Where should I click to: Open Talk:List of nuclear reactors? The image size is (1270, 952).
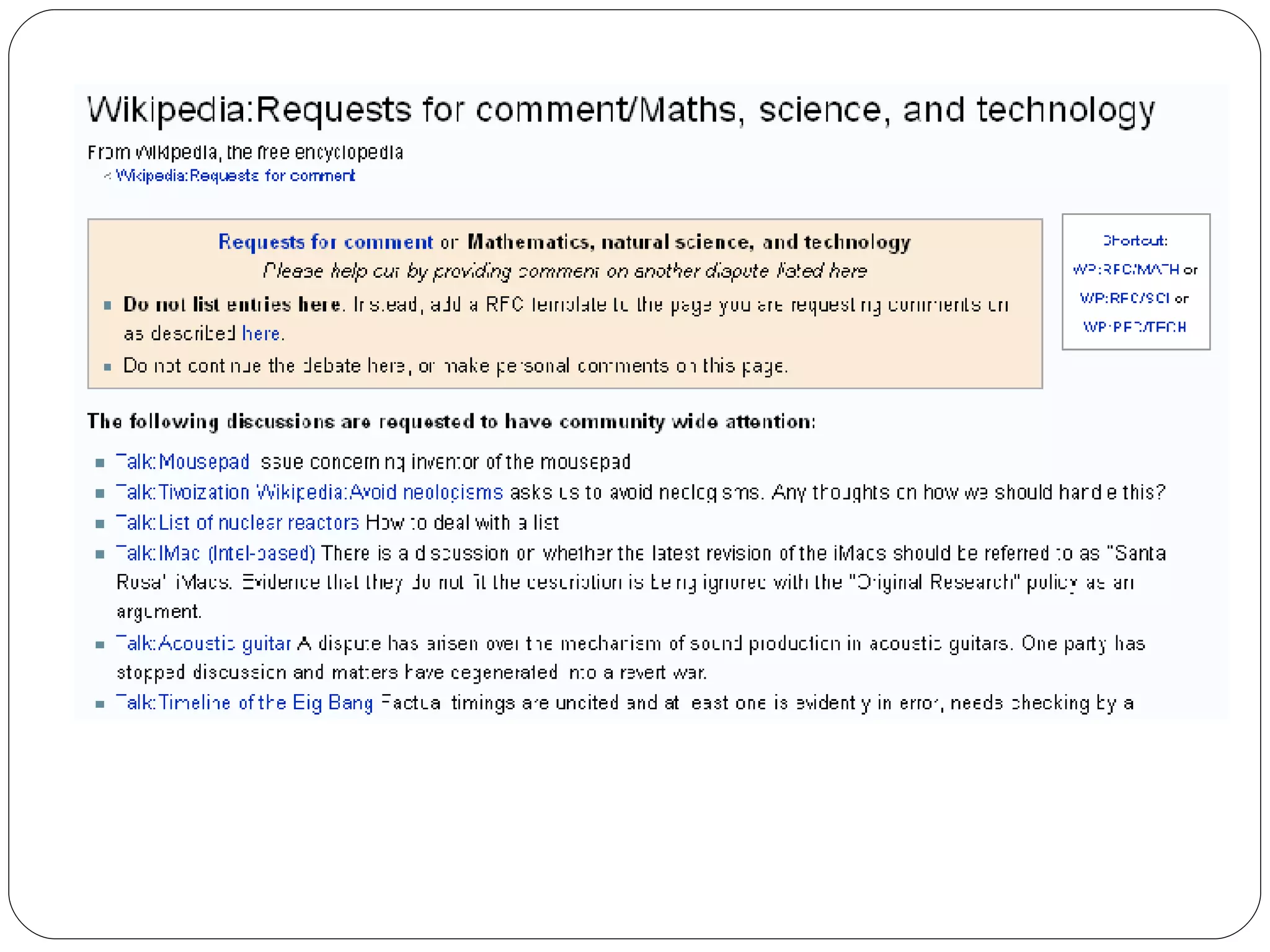pyautogui.click(x=237, y=522)
